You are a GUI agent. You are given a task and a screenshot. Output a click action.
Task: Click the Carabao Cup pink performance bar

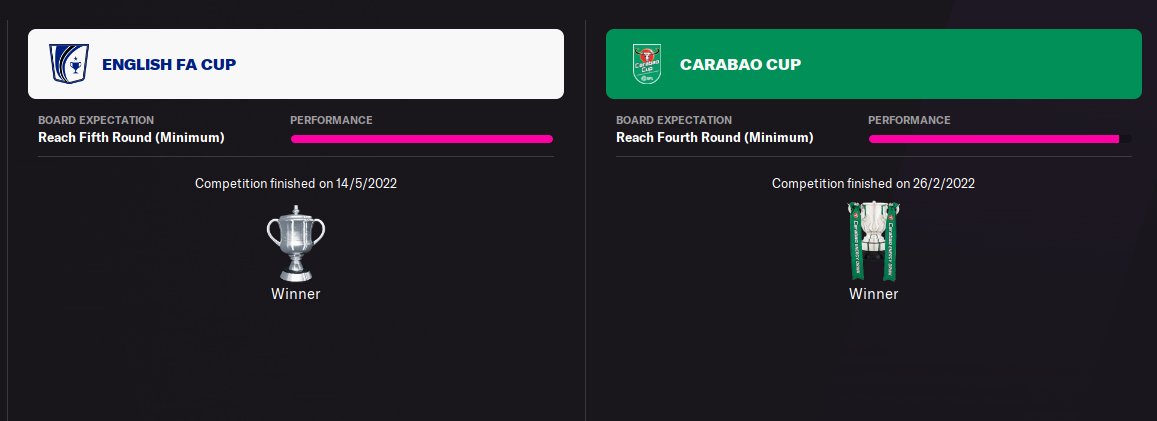[993, 139]
